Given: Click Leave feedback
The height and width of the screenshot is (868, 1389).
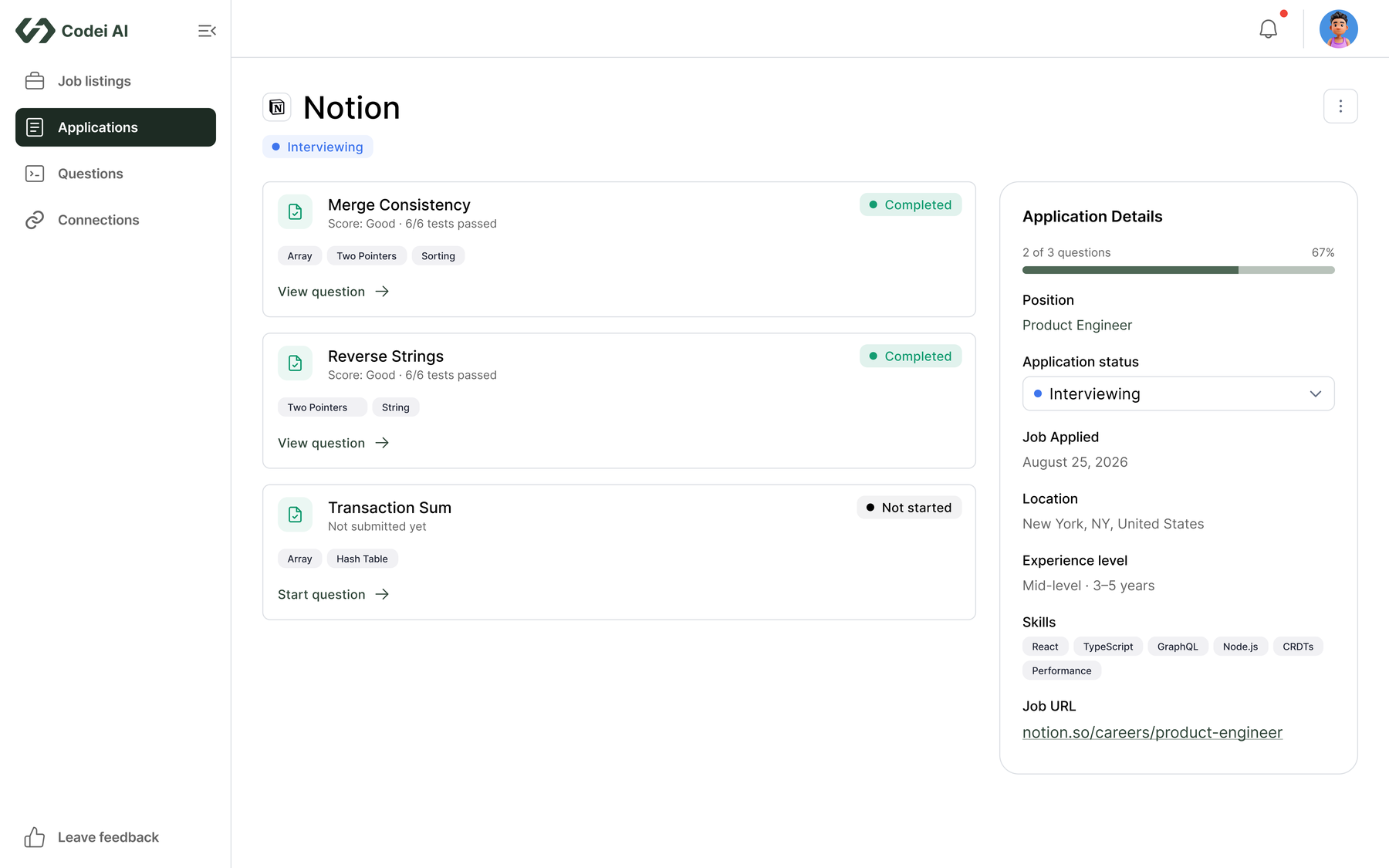Looking at the screenshot, I should pos(92,837).
